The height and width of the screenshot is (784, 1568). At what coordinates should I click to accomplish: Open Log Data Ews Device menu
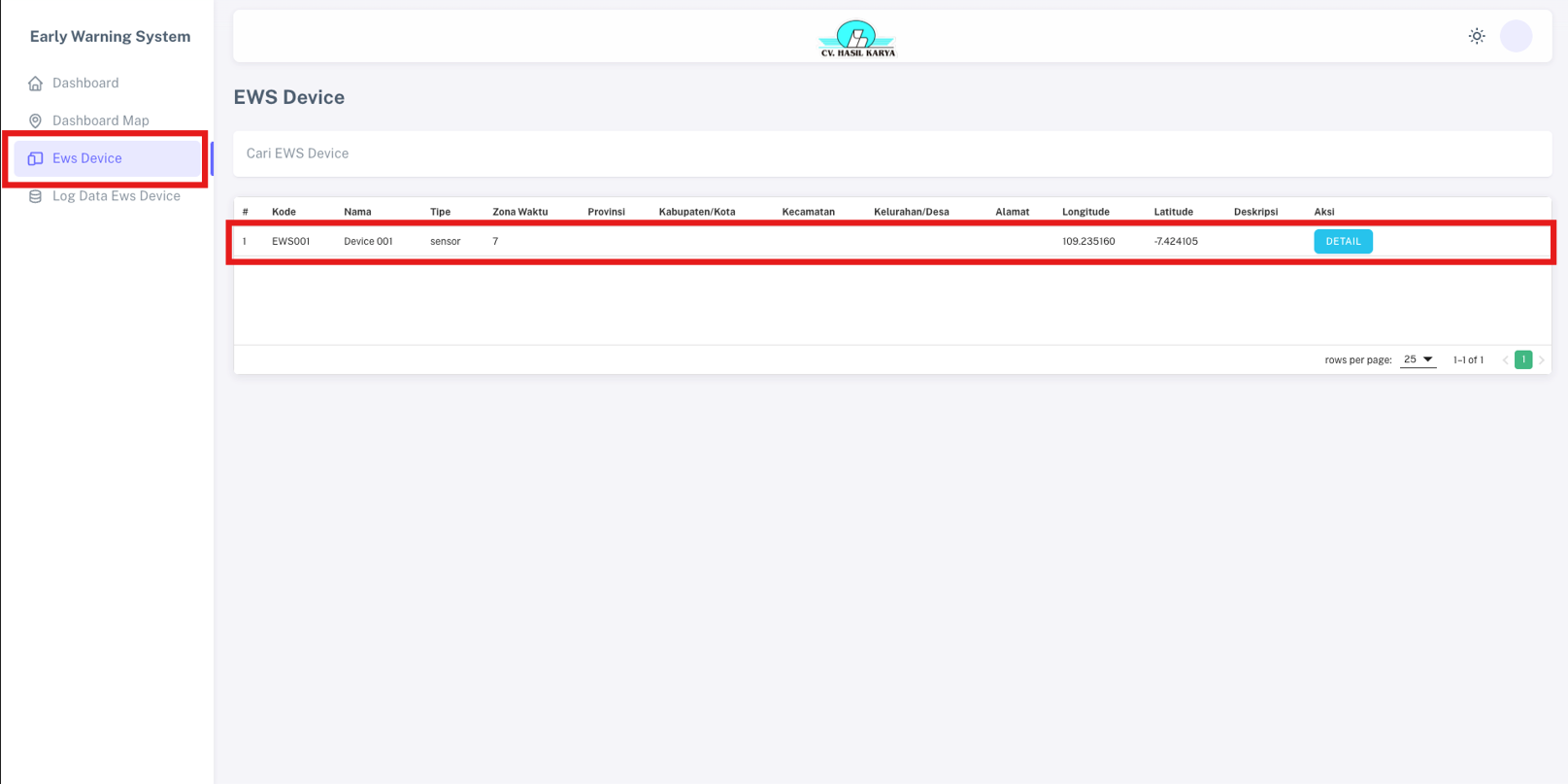pos(116,196)
